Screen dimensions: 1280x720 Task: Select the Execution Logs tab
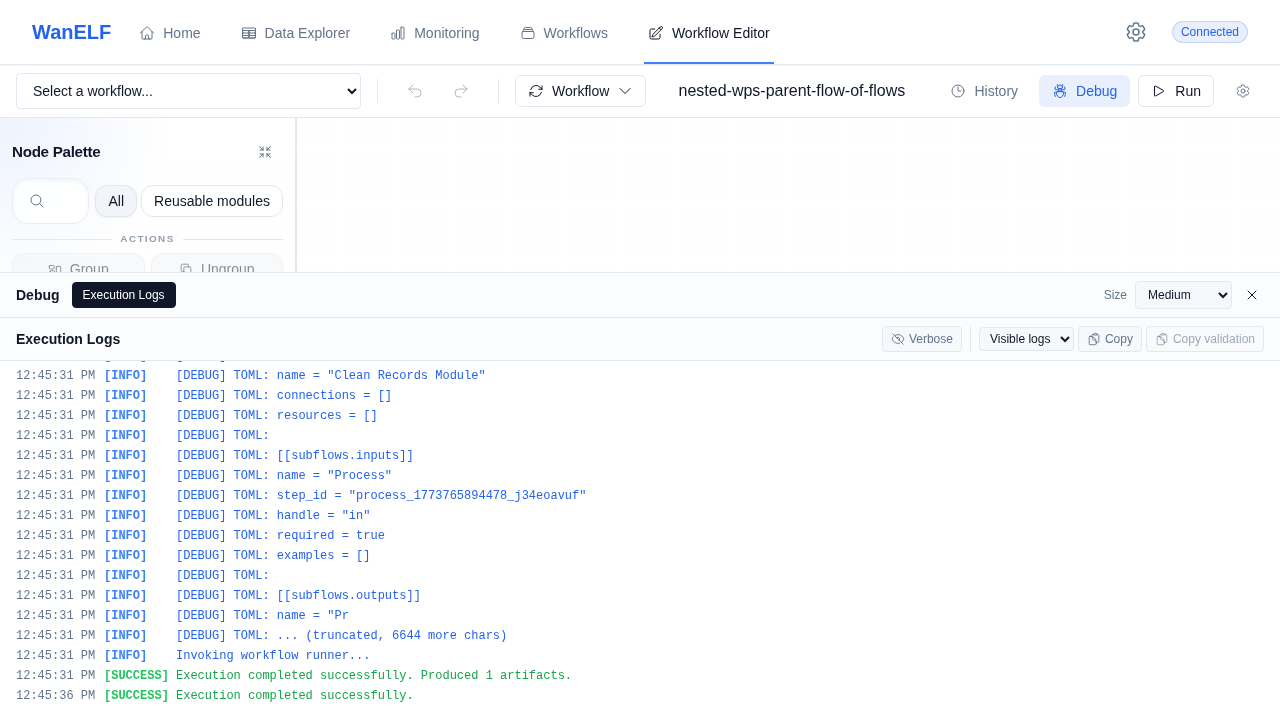coord(124,295)
